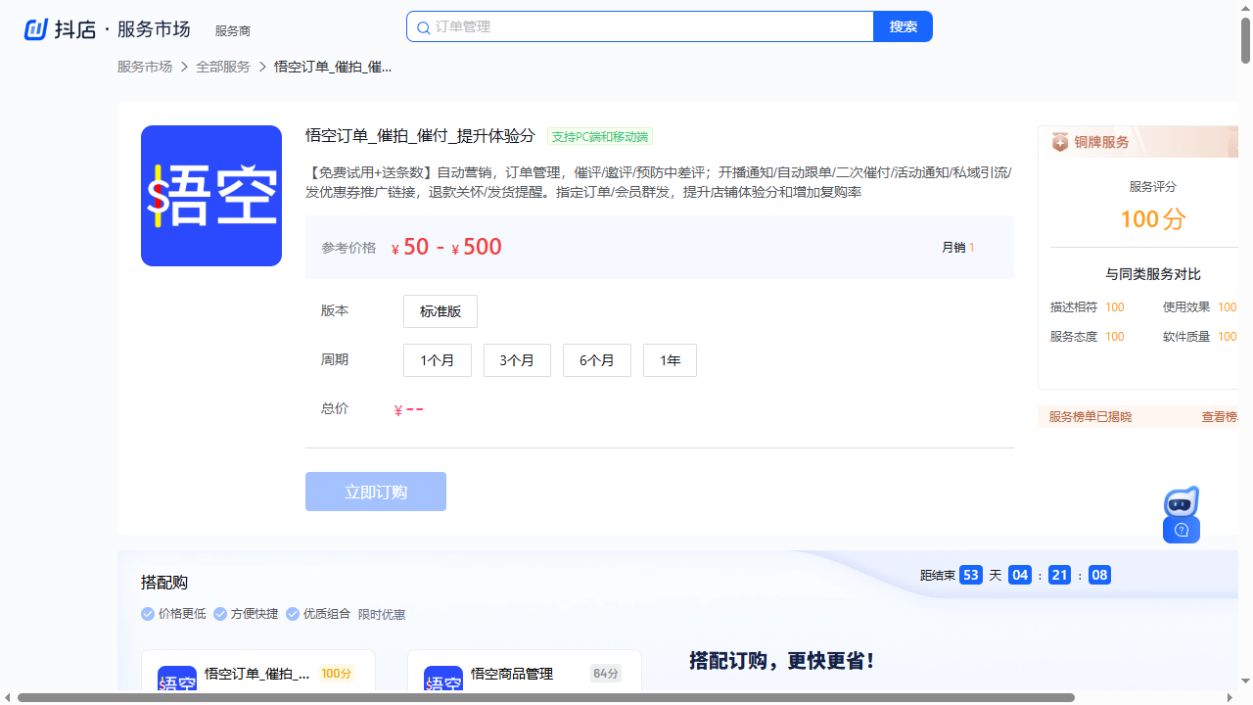Click the 100分 badge on bundle card

coord(336,674)
